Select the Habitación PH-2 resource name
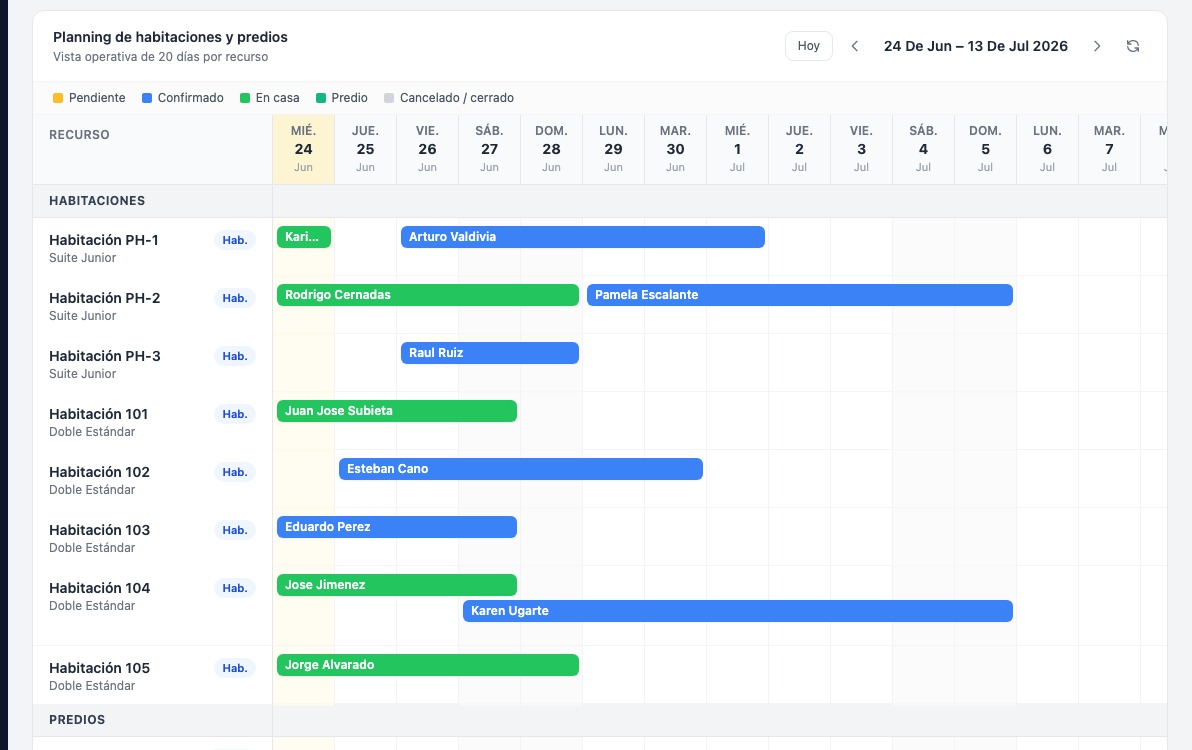Image resolution: width=1192 pixels, height=750 pixels. [x=105, y=298]
